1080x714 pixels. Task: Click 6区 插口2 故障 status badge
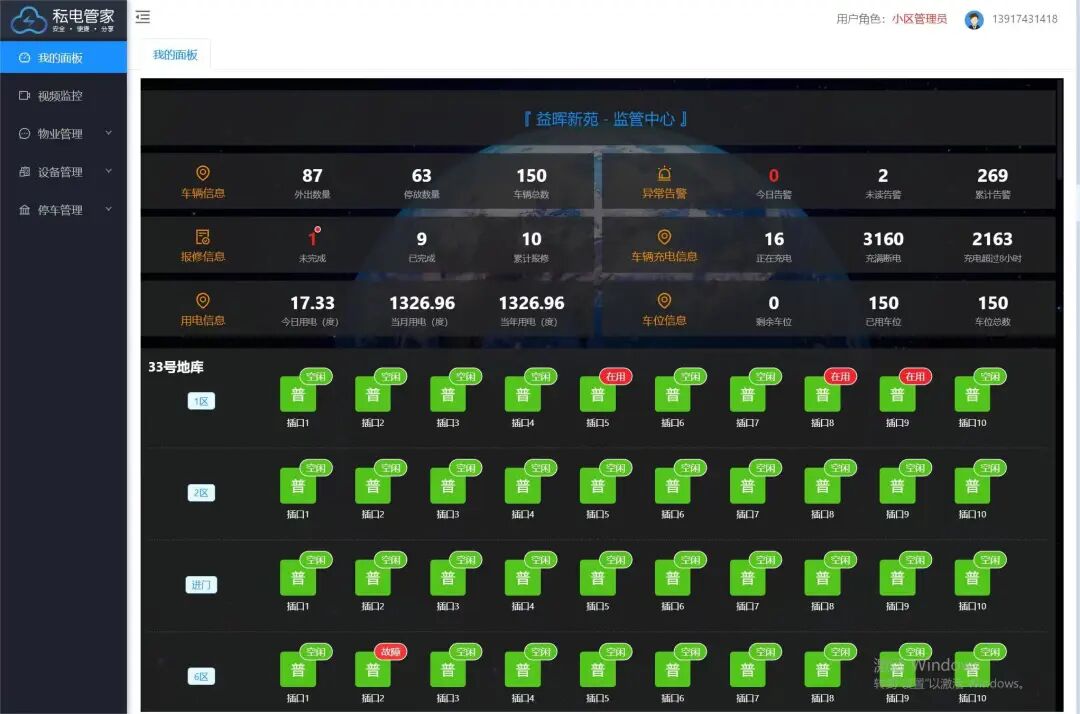point(391,651)
